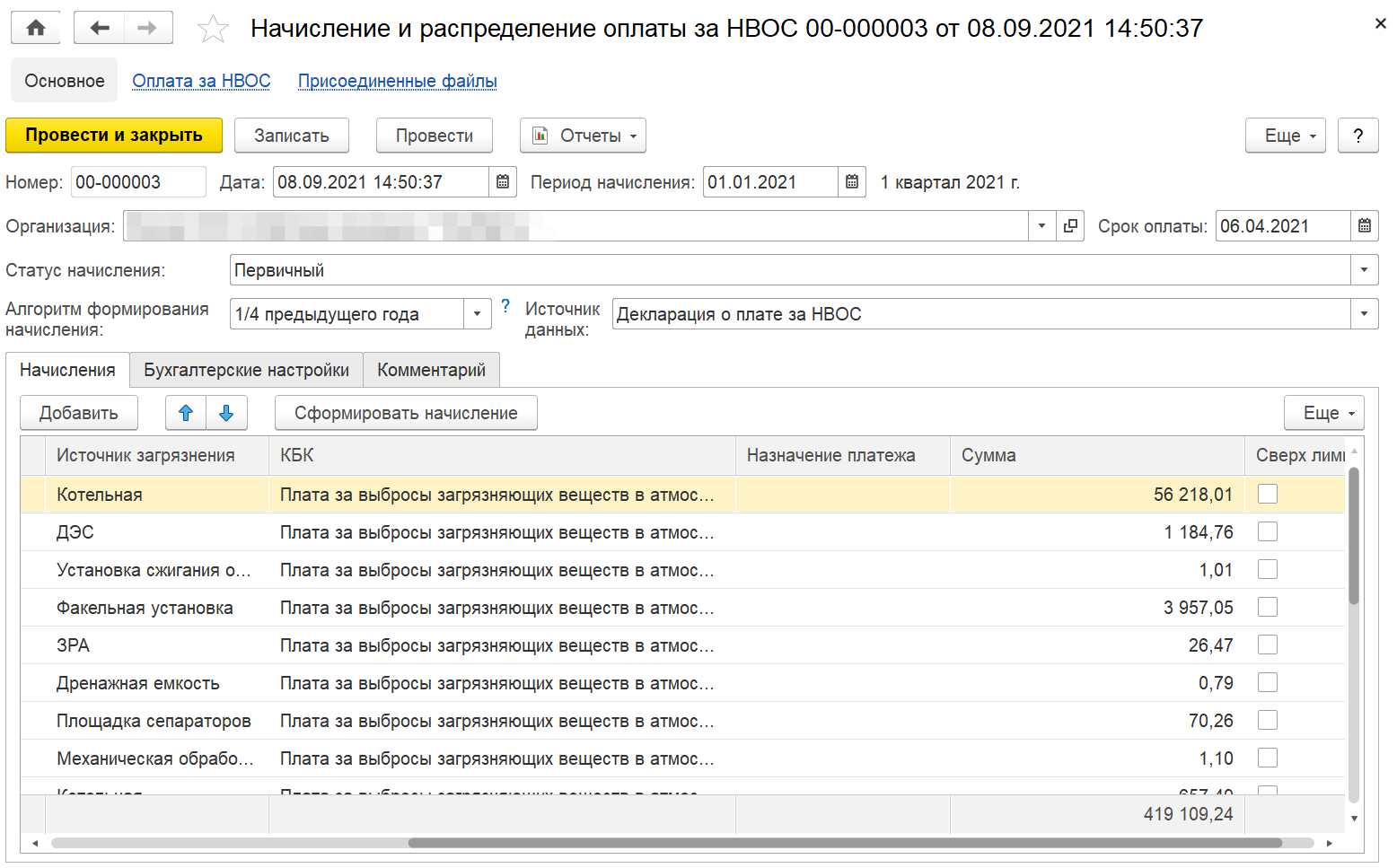Navigate back with the left arrow
The image size is (1397, 868).
[x=99, y=28]
